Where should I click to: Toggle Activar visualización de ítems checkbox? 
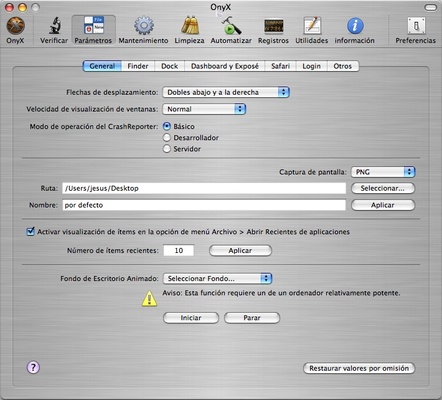30,231
